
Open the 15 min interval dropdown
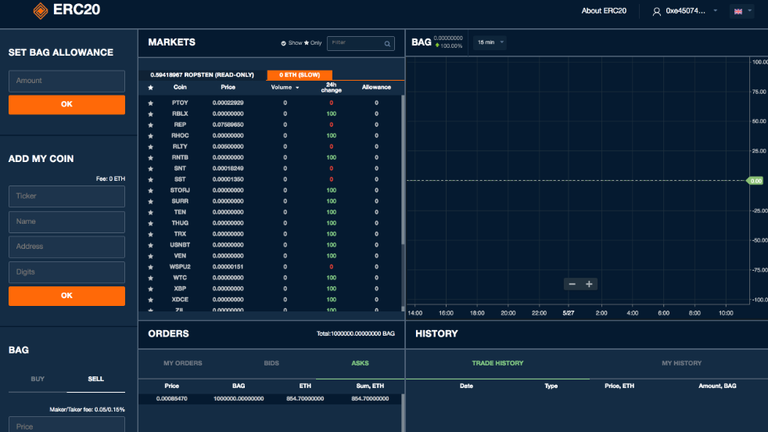point(490,43)
